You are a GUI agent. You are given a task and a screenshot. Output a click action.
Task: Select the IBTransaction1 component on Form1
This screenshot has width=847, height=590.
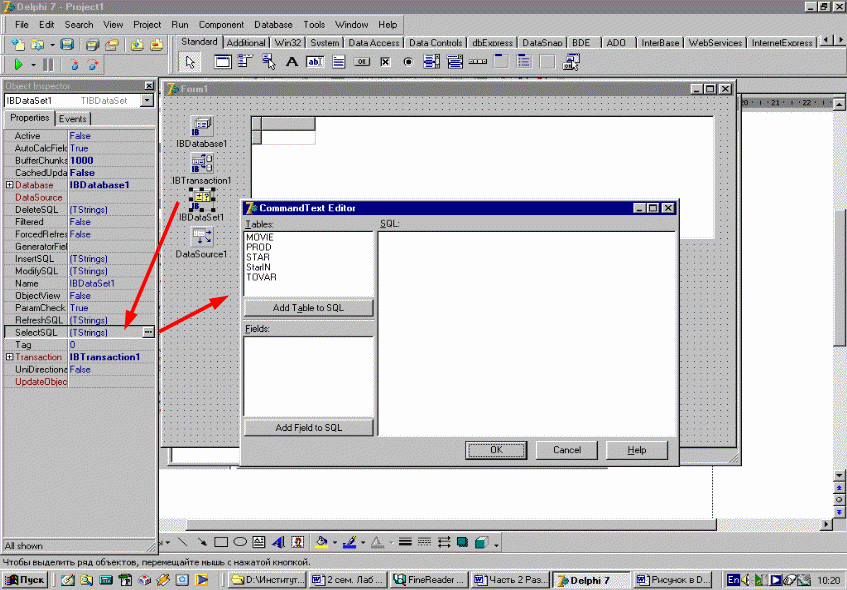202,163
